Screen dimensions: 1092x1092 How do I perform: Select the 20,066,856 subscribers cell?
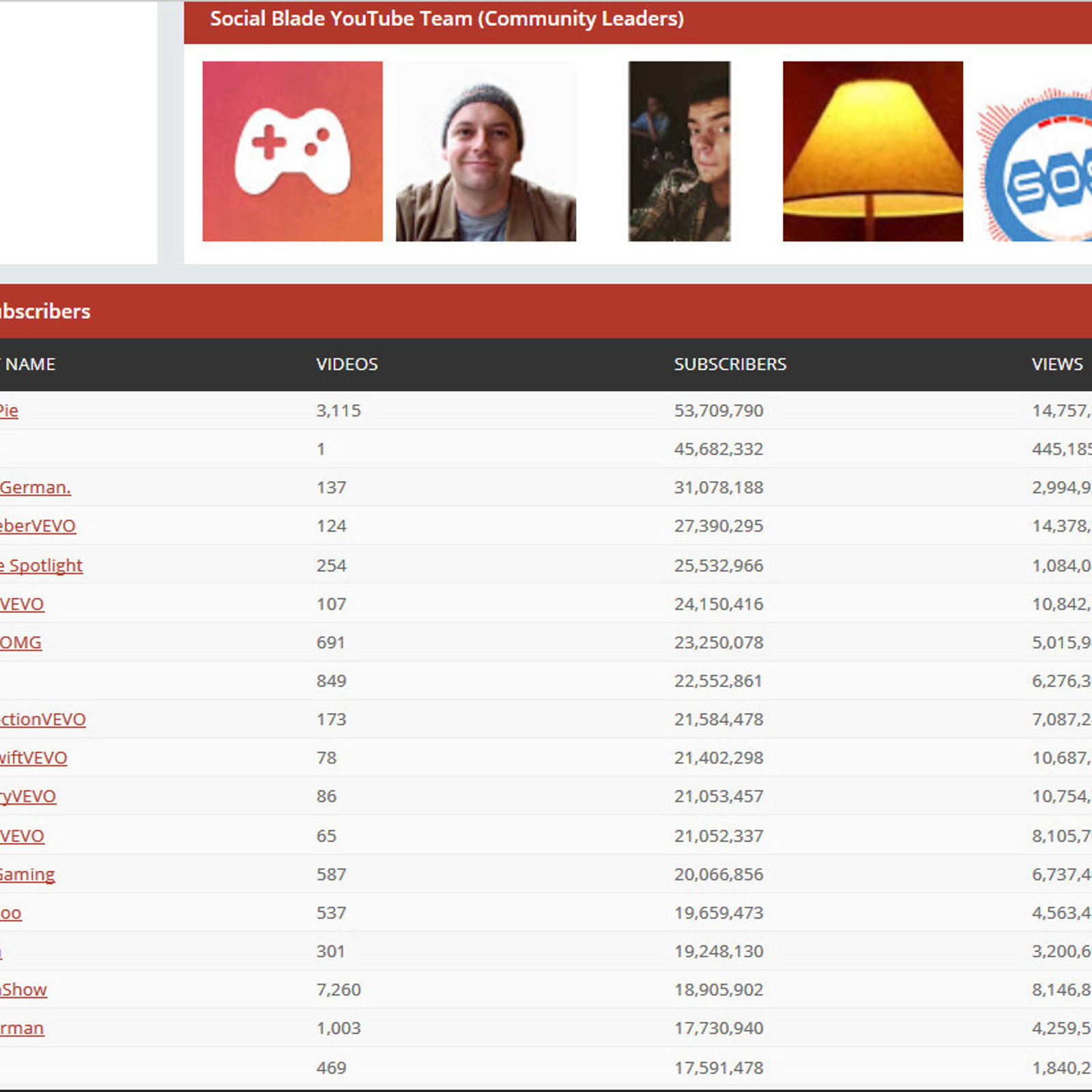tap(719, 874)
